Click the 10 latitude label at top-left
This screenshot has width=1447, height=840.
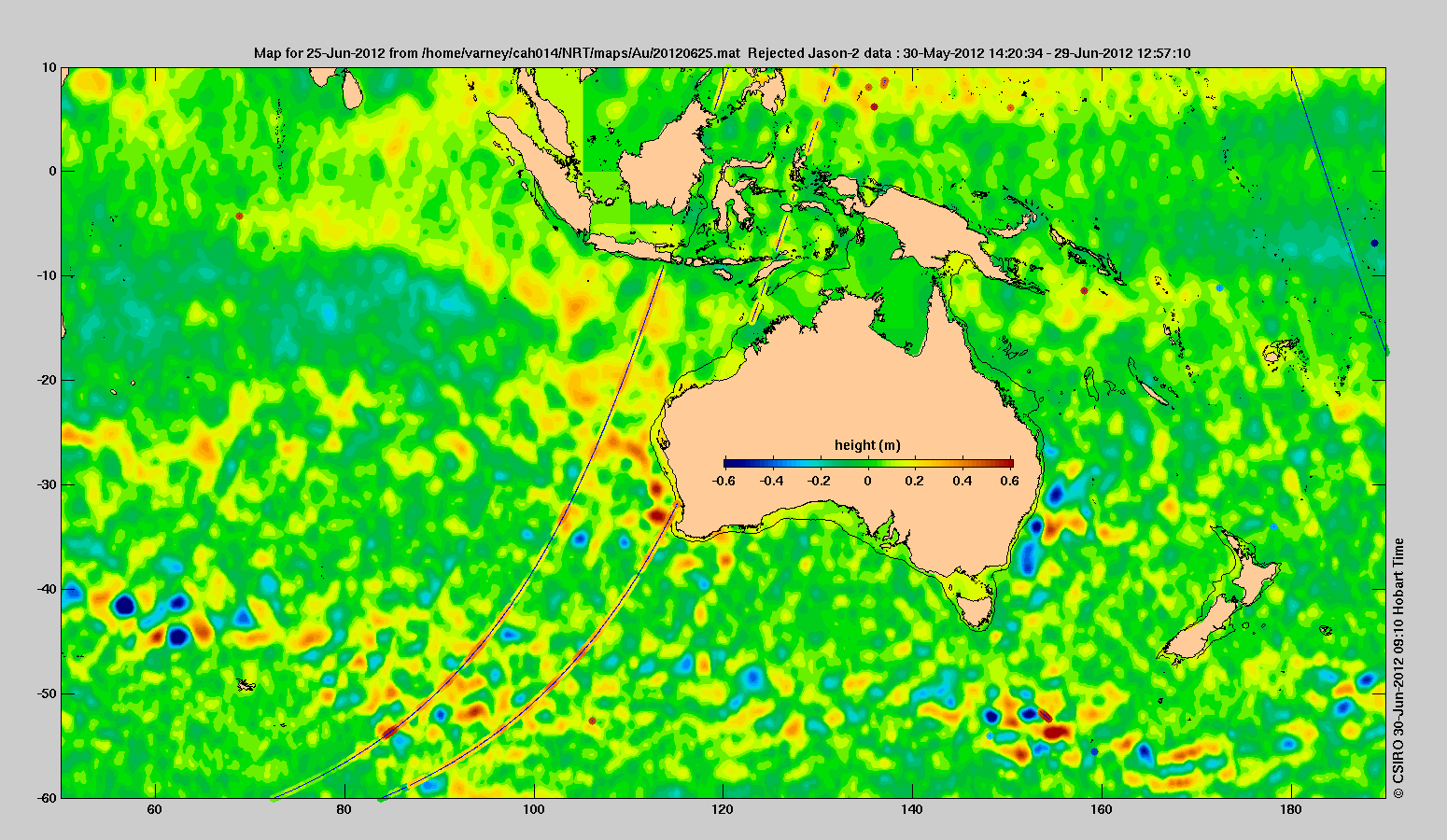pyautogui.click(x=49, y=67)
